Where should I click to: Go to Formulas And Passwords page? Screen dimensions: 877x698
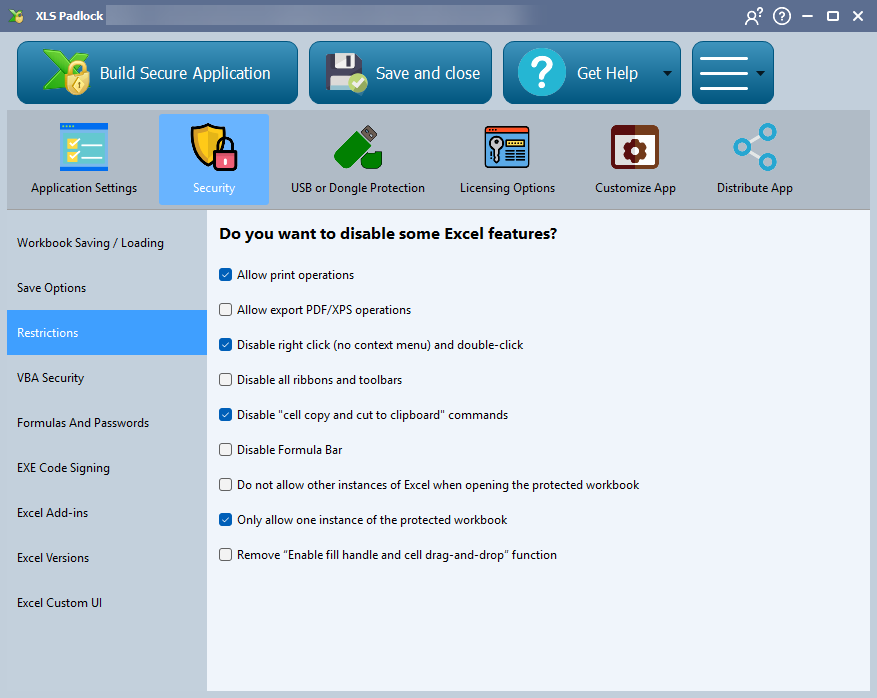83,423
